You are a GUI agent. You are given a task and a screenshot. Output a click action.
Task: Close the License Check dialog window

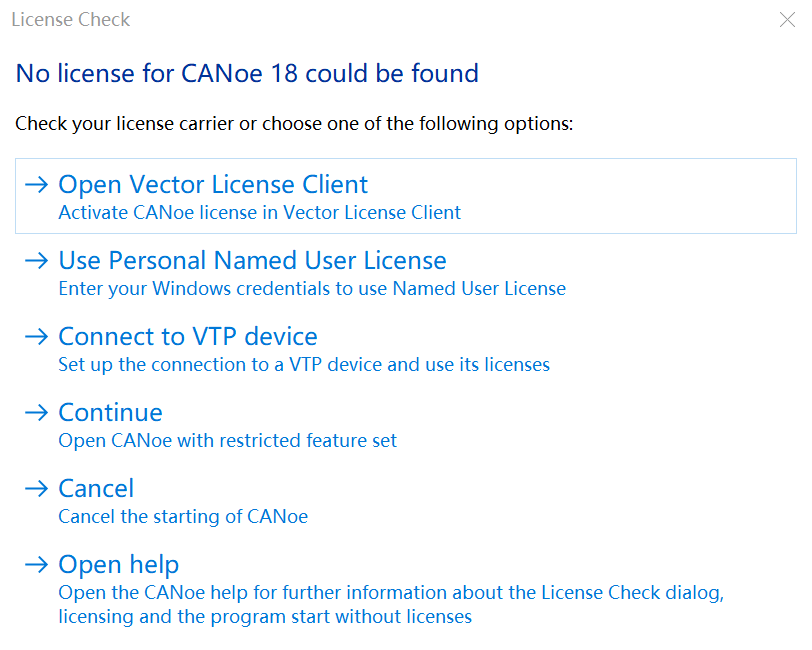point(786,19)
